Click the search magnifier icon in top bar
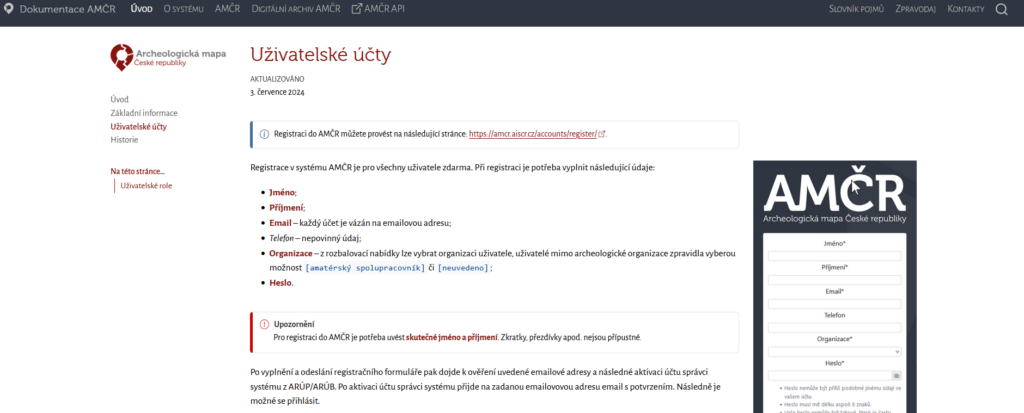Viewport: 1024px width, 413px height. point(1002,10)
